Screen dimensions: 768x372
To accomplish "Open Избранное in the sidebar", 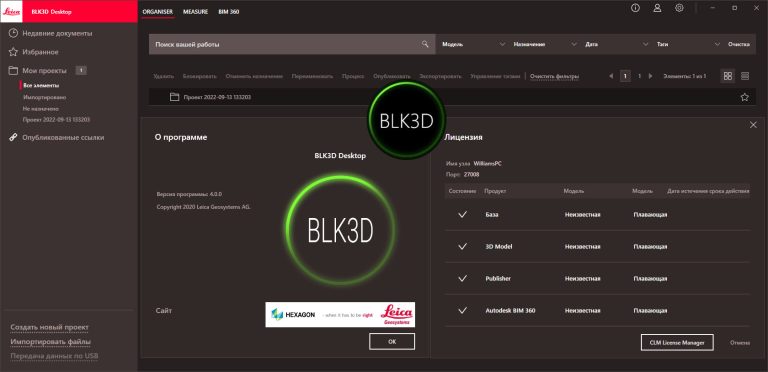I will click(x=40, y=52).
